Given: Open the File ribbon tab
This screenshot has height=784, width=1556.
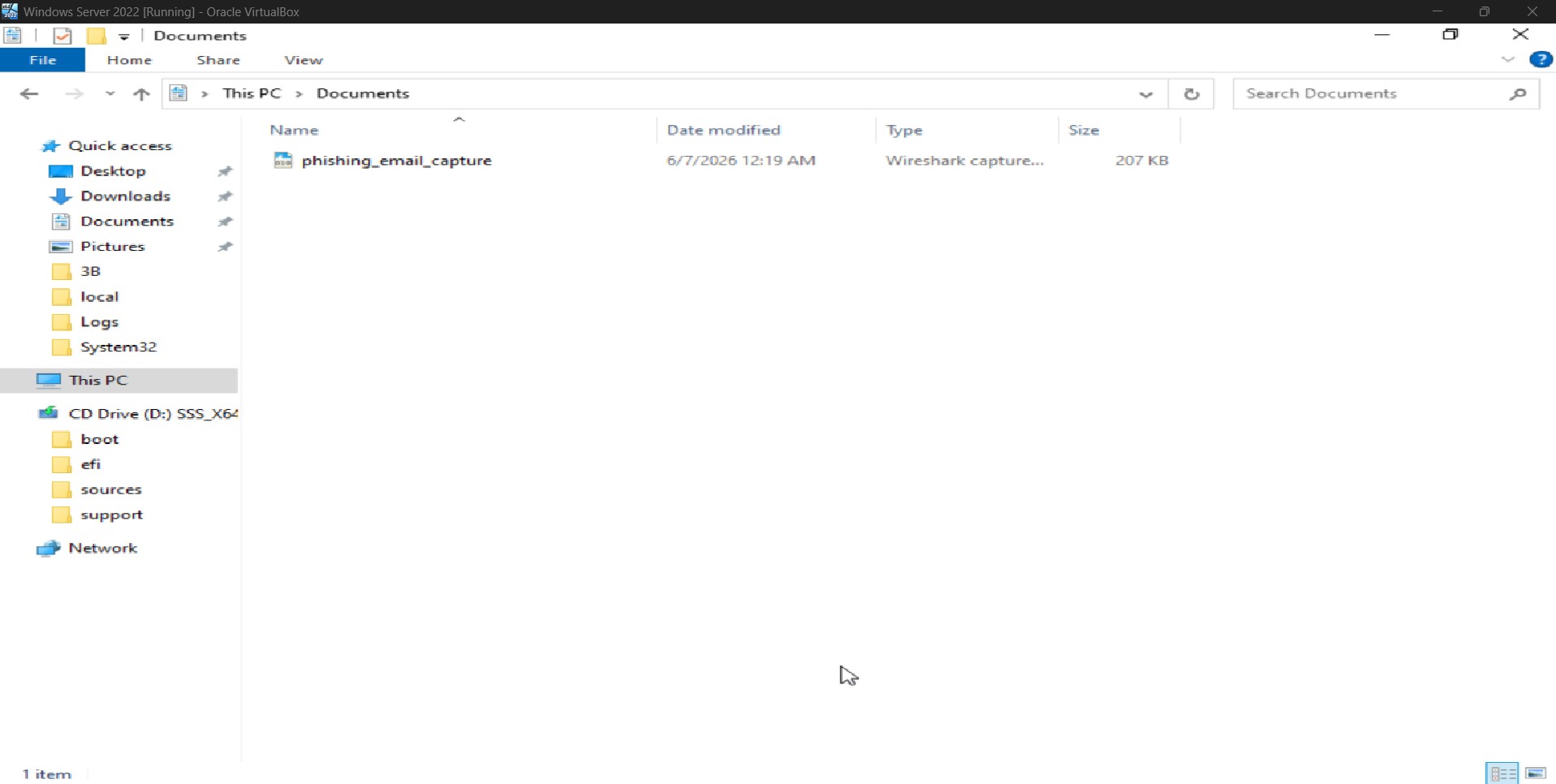Looking at the screenshot, I should [42, 60].
